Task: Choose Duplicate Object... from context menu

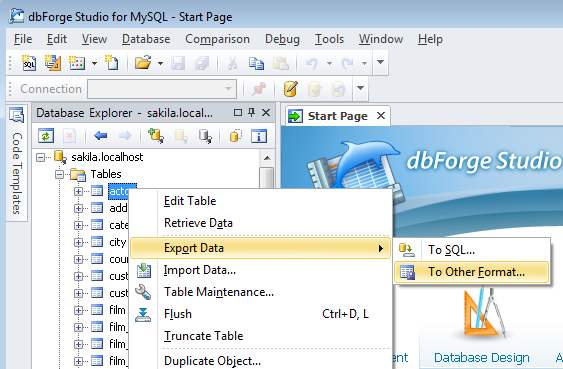Action: (260, 360)
